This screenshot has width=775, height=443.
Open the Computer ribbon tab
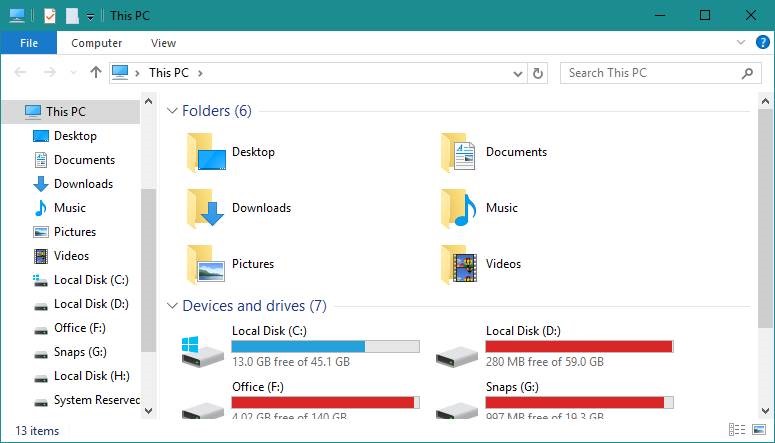point(96,43)
